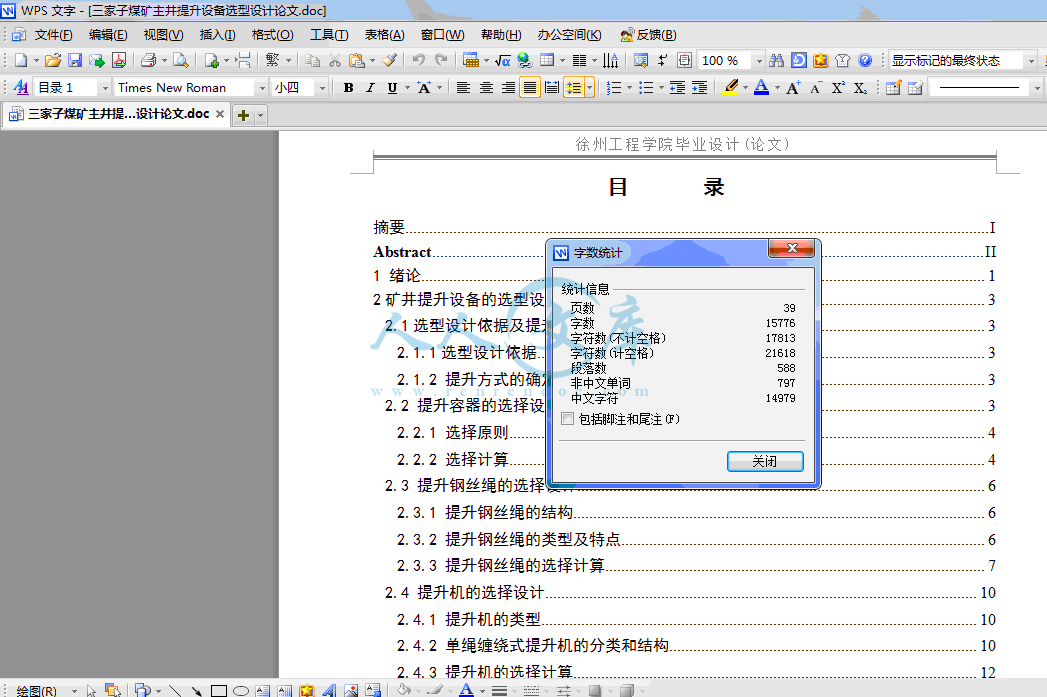Add a new document tab with plus button
1047x697 pixels.
click(x=243, y=115)
